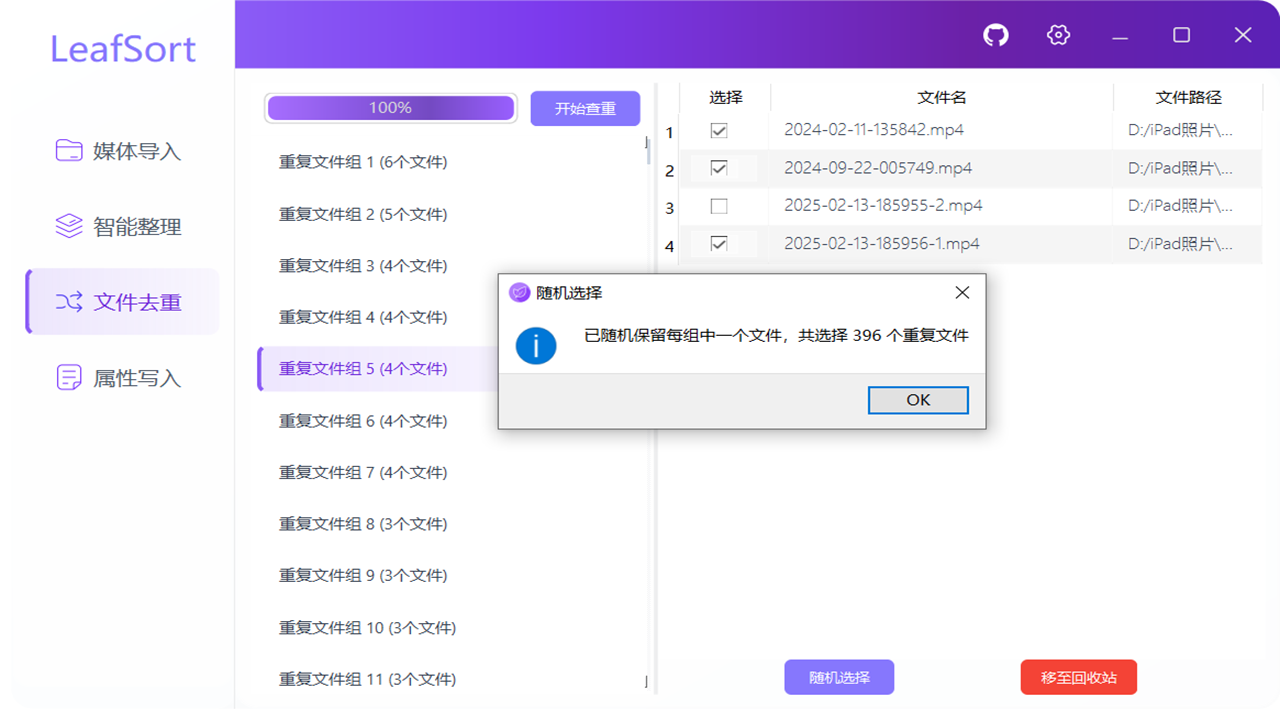This screenshot has width=1280, height=720.
Task: Click the 100% progress bar
Action: pyautogui.click(x=390, y=107)
